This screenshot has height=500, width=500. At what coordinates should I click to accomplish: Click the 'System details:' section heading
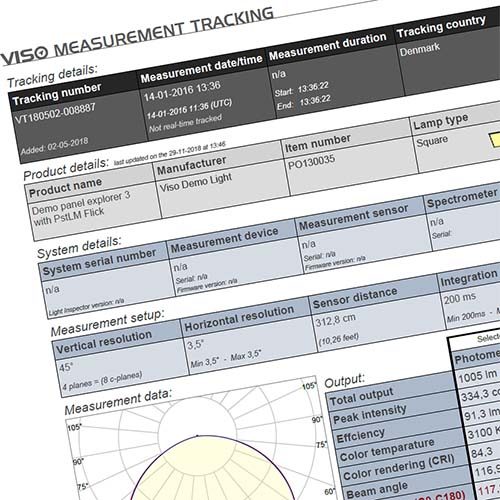(79, 247)
